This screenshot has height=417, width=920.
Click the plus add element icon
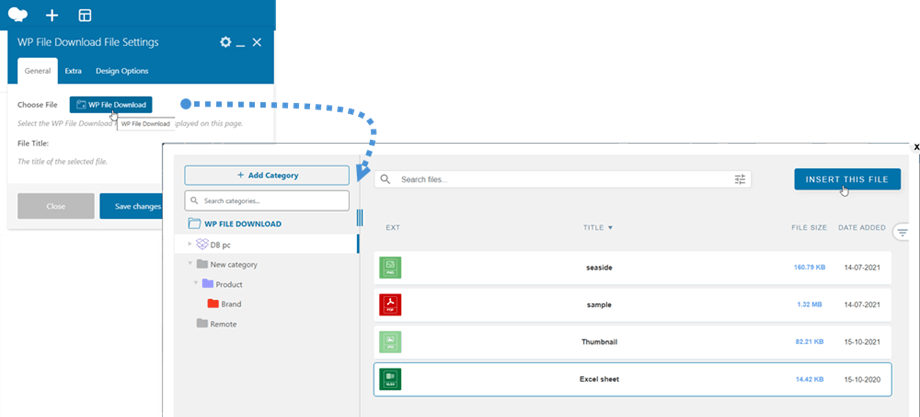52,15
